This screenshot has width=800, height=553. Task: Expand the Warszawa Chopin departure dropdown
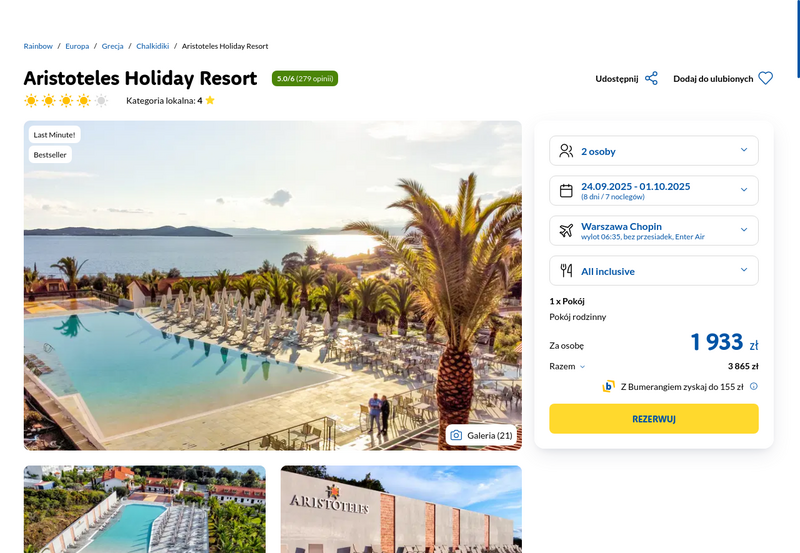pyautogui.click(x=654, y=231)
